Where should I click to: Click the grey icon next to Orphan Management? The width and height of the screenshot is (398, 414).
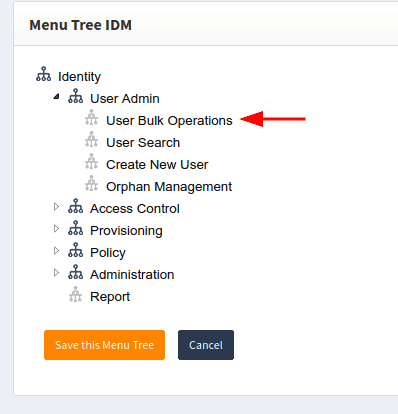92,184
